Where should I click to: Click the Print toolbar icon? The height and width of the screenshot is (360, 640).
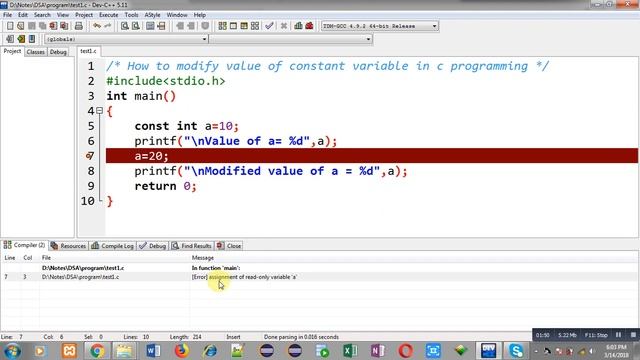(x=79, y=26)
